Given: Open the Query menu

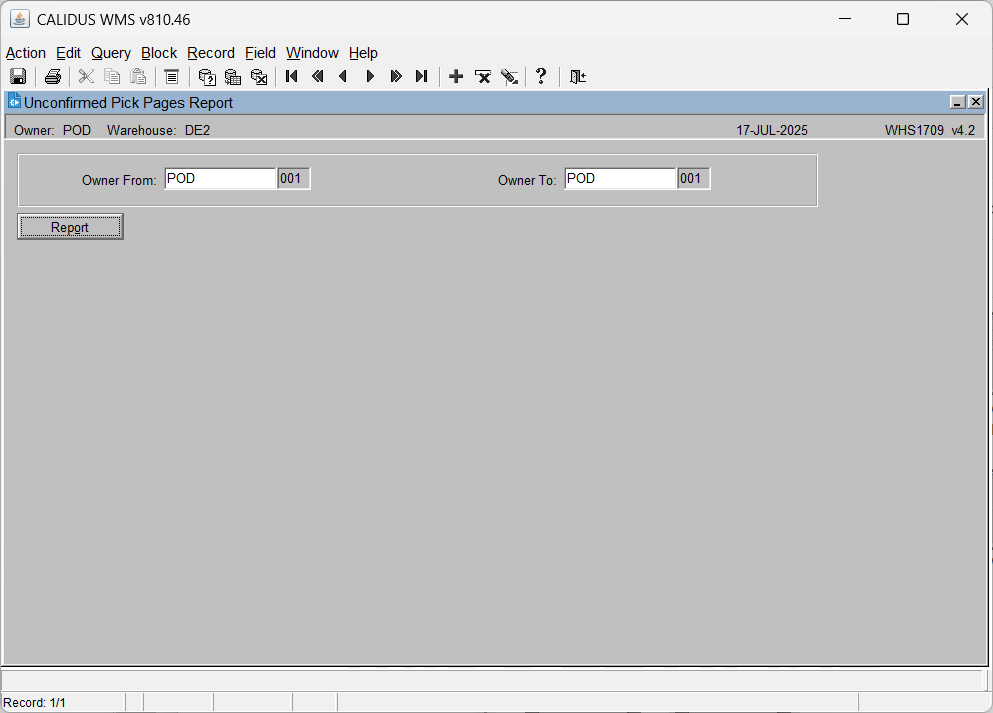Looking at the screenshot, I should point(111,53).
